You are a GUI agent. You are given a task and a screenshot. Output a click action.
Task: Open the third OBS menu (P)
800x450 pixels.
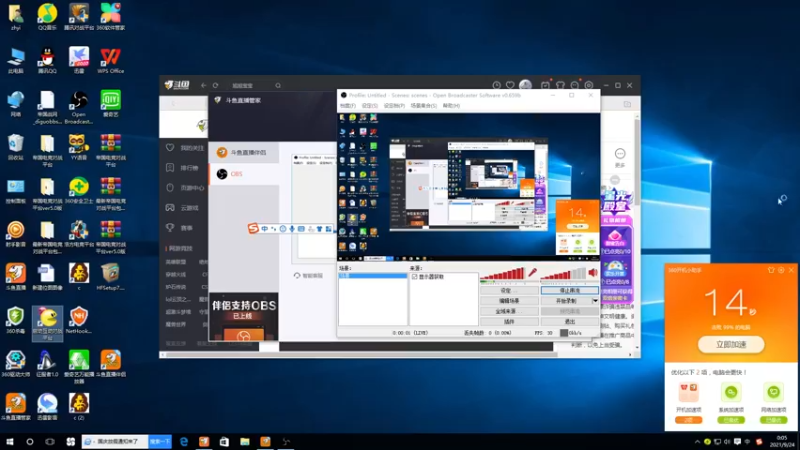[x=394, y=106]
